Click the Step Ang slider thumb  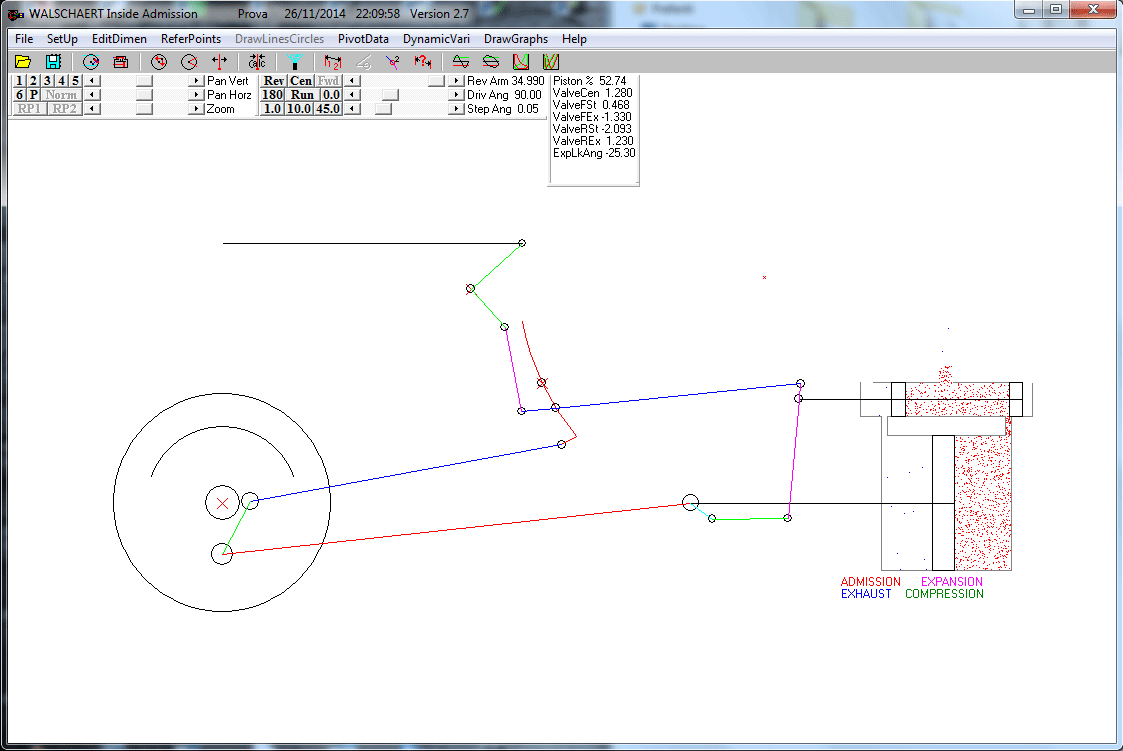coord(384,109)
